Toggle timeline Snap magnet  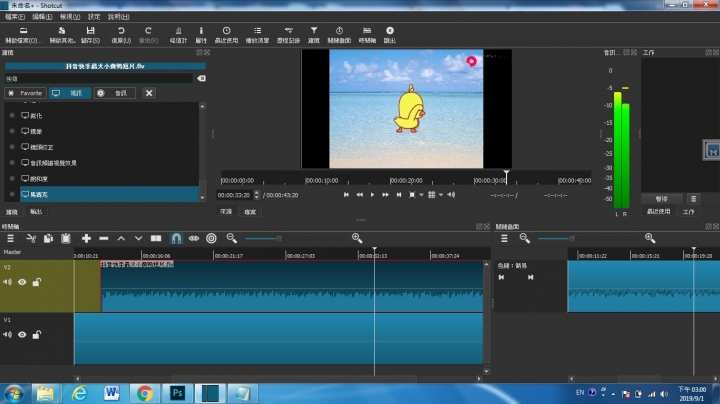[176, 238]
